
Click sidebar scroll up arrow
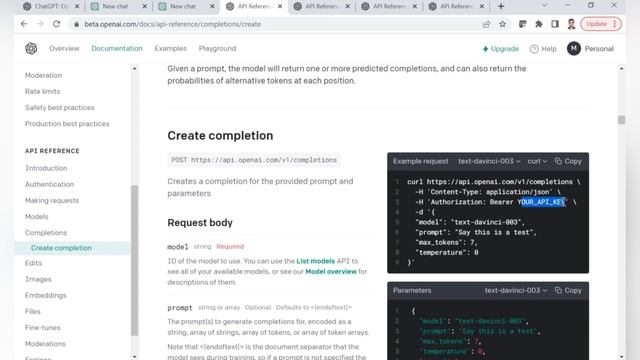134,69
